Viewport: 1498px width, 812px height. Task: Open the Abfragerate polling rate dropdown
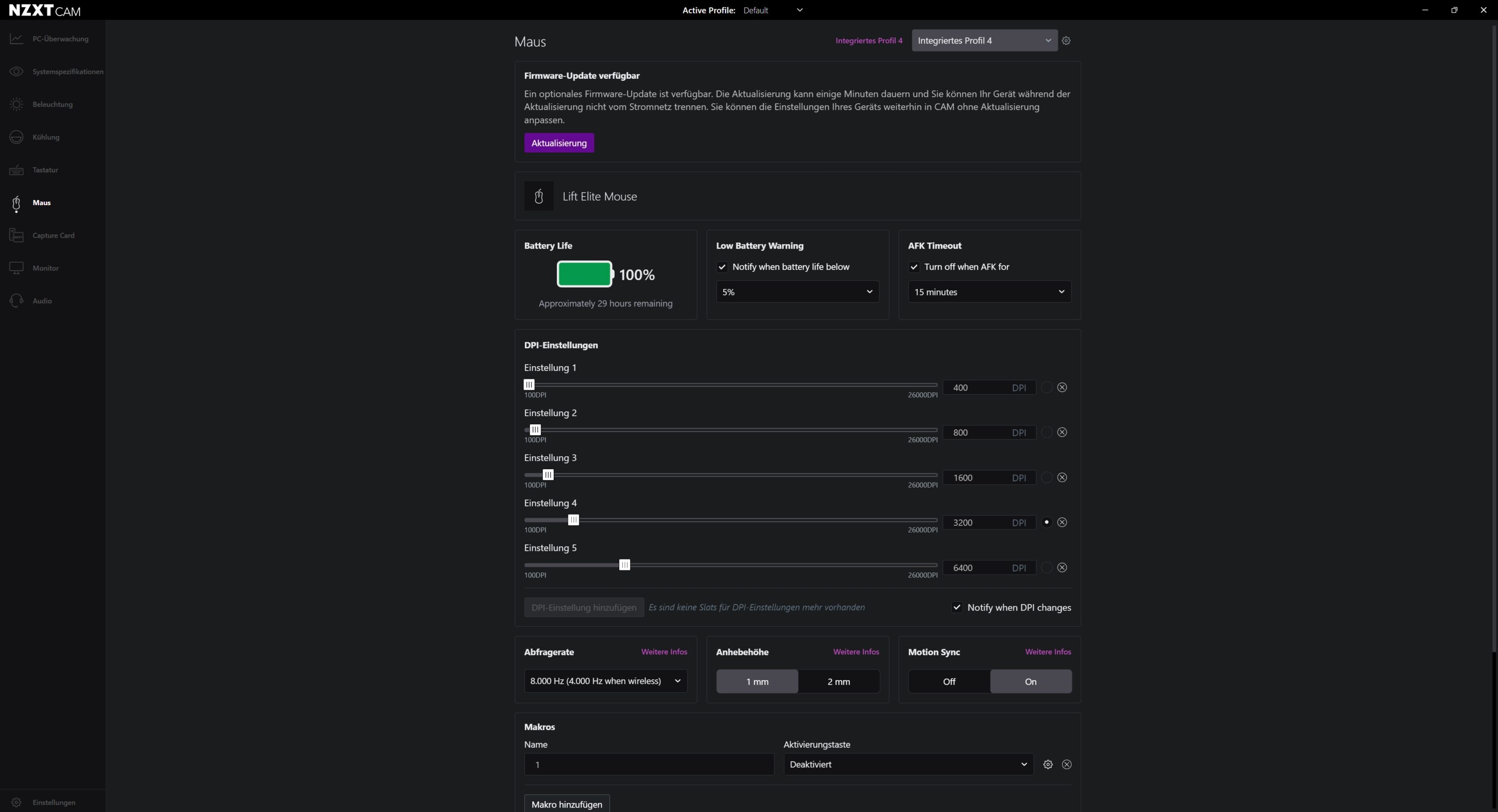click(x=605, y=681)
